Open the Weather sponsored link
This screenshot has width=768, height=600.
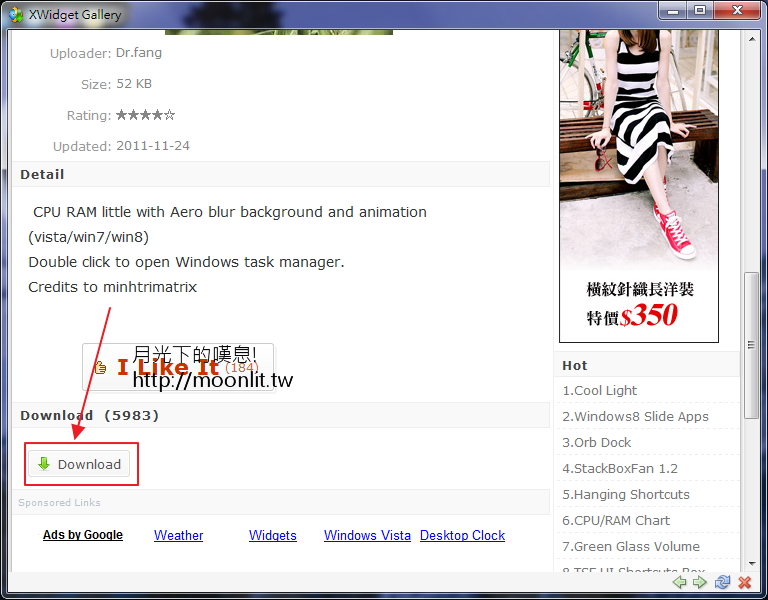tap(178, 536)
